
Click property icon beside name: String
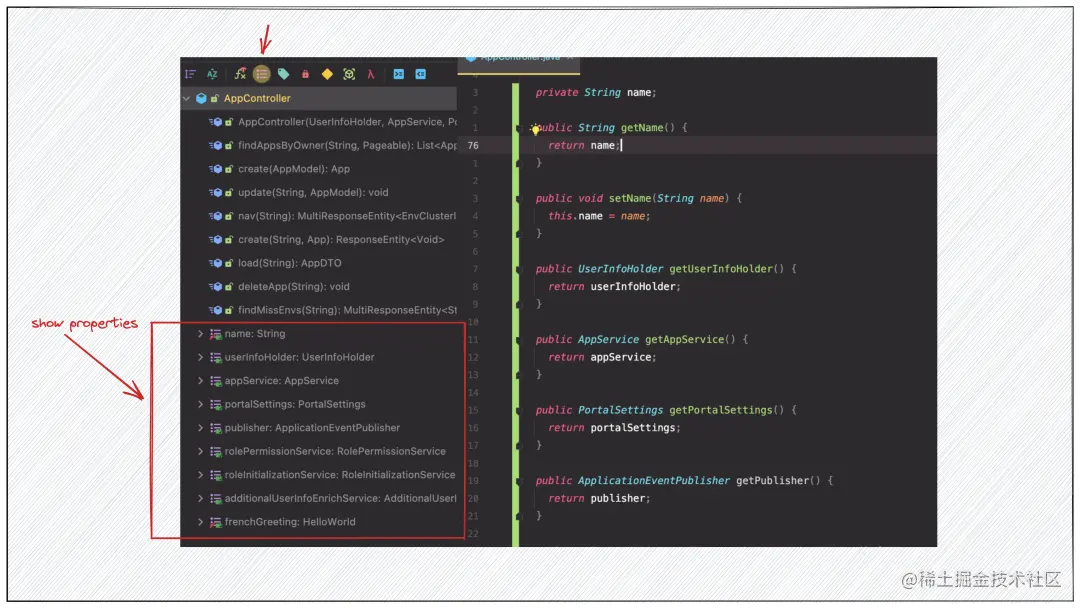216,334
